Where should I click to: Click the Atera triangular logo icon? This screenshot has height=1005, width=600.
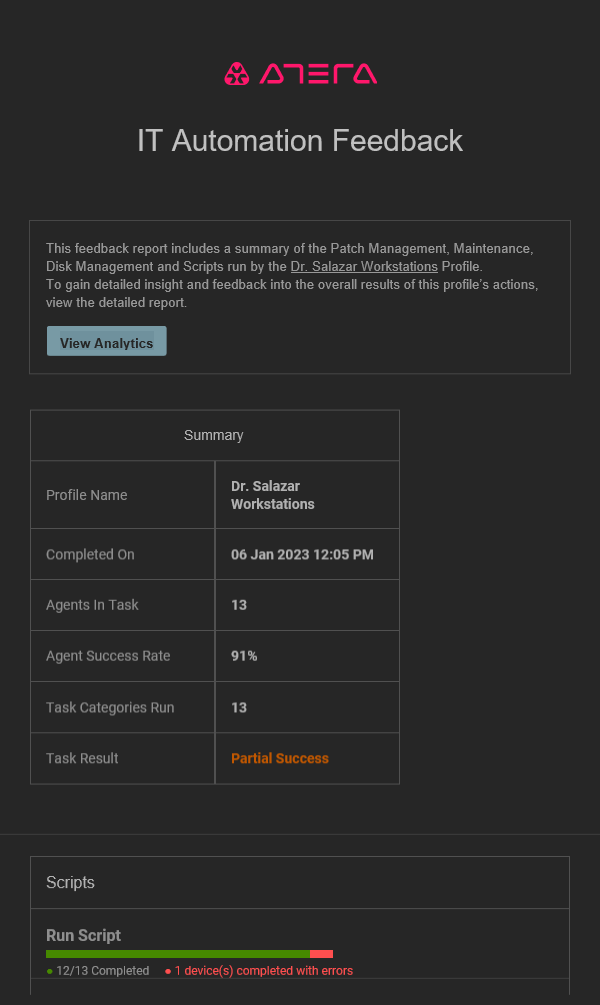coord(237,72)
